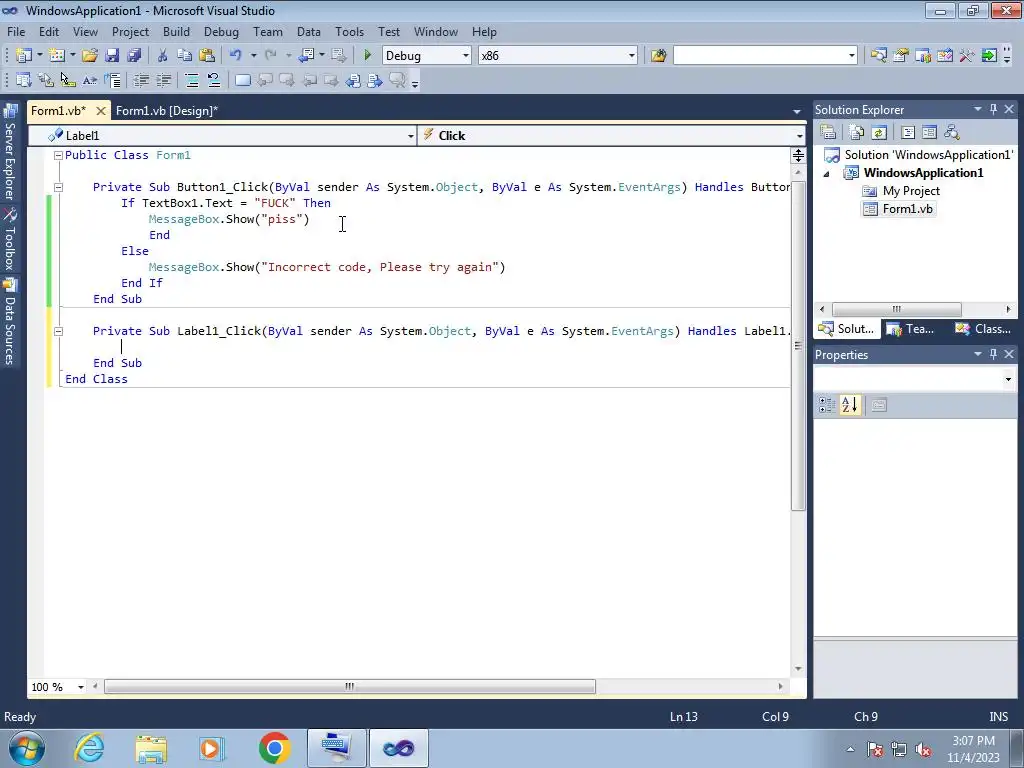Viewport: 1024px width, 768px height.
Task: Click the New Project toolbar icon
Action: click(24, 56)
